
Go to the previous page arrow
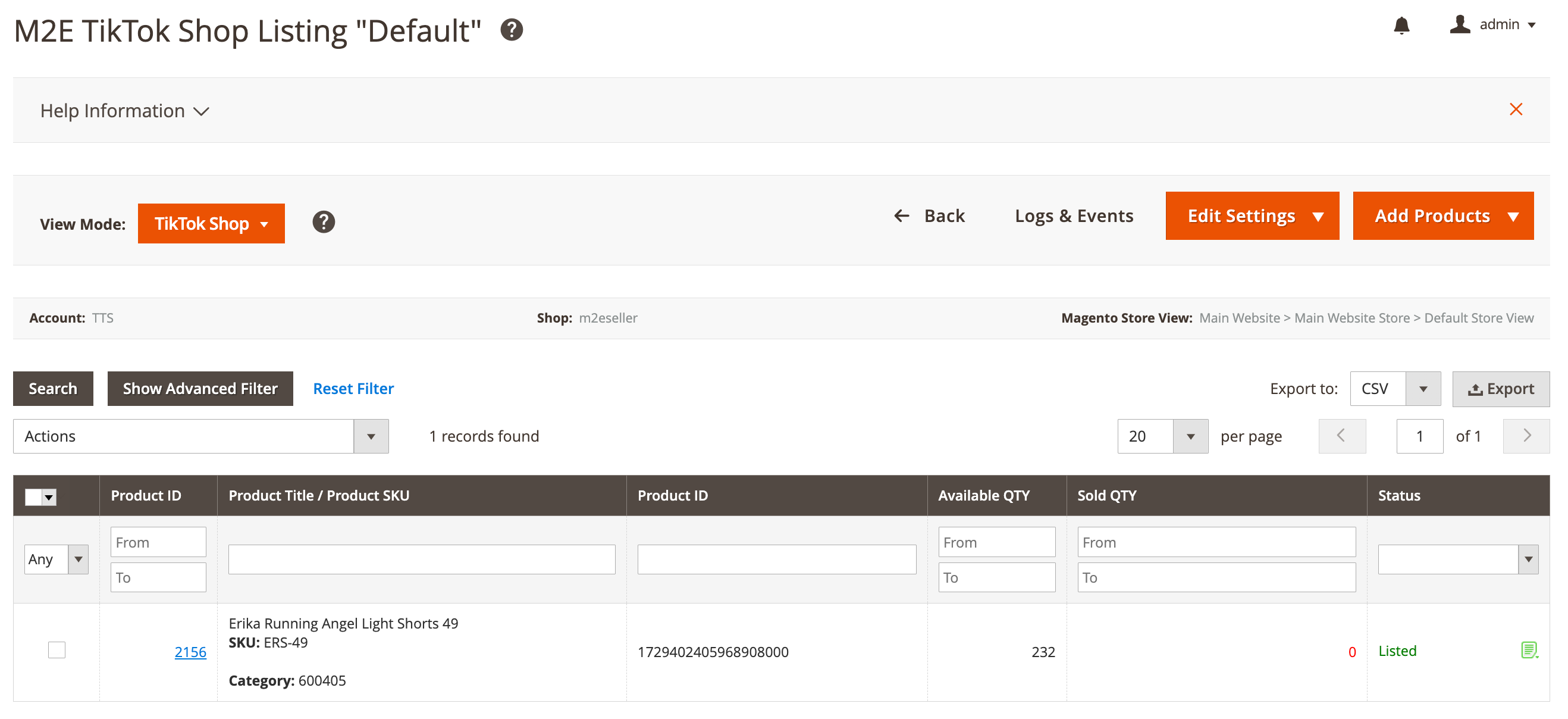click(1341, 436)
